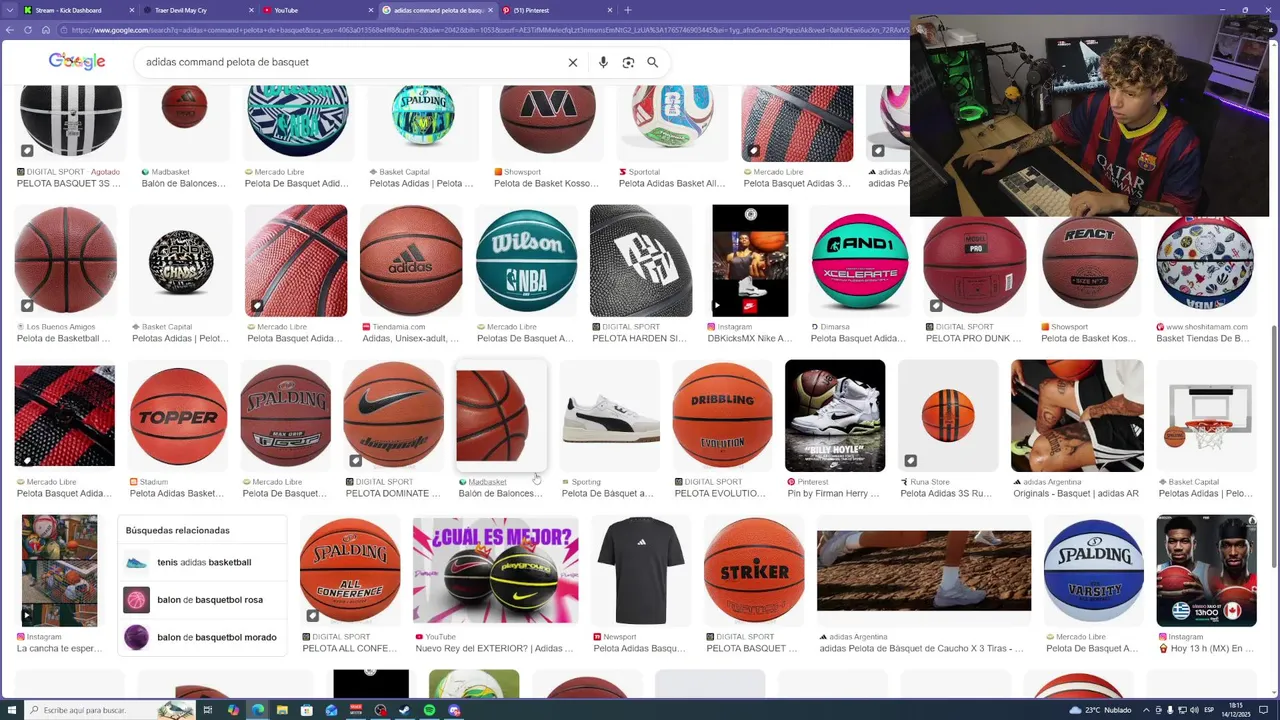1280x720 pixels.
Task: Open Discord from the taskbar
Action: click(454, 710)
